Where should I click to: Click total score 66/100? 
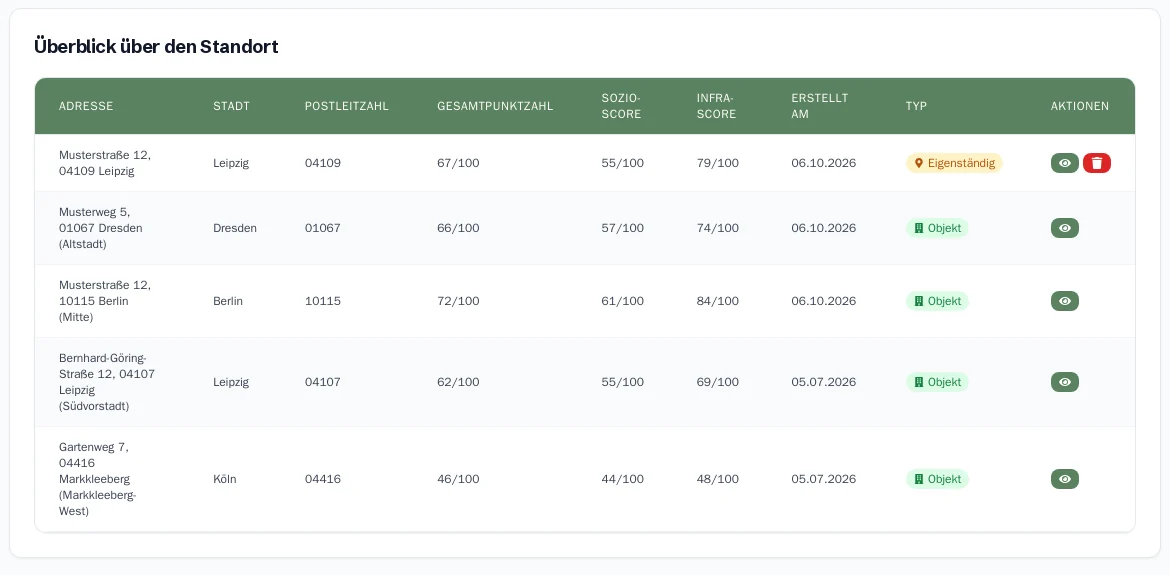pyautogui.click(x=458, y=228)
